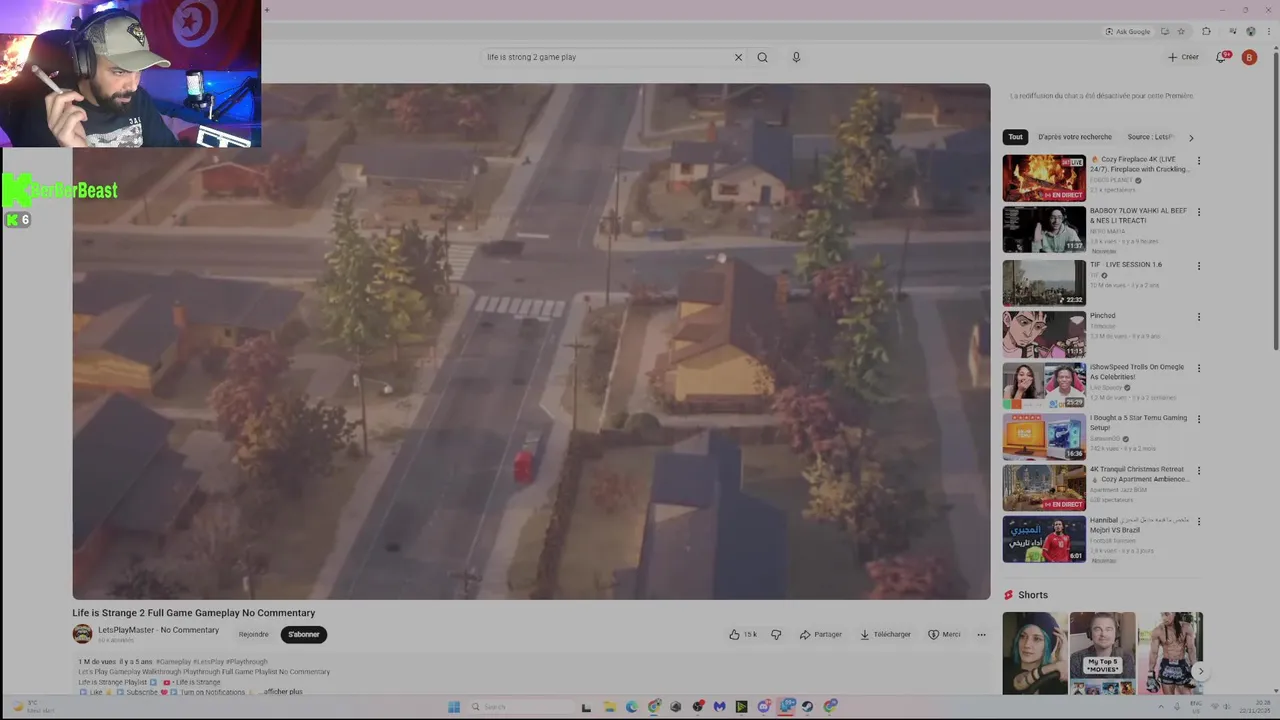Open the first Shorts thumbnail
This screenshot has width=1280, height=720.
coord(1035,653)
